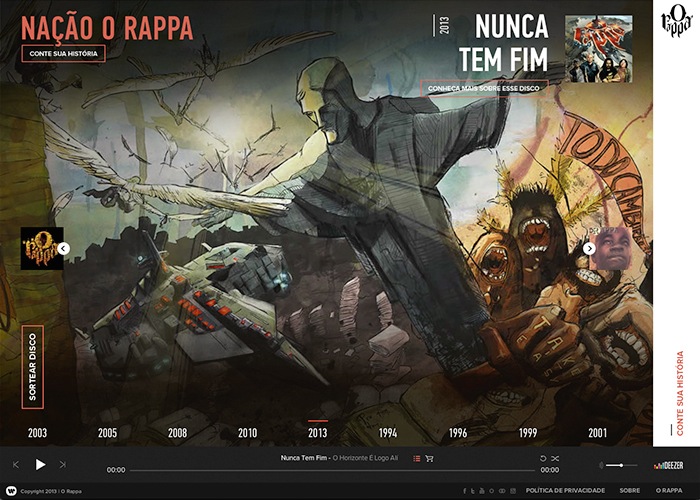Click the track title Nunca Tem Fim
This screenshot has height=500, width=700.
(x=304, y=458)
